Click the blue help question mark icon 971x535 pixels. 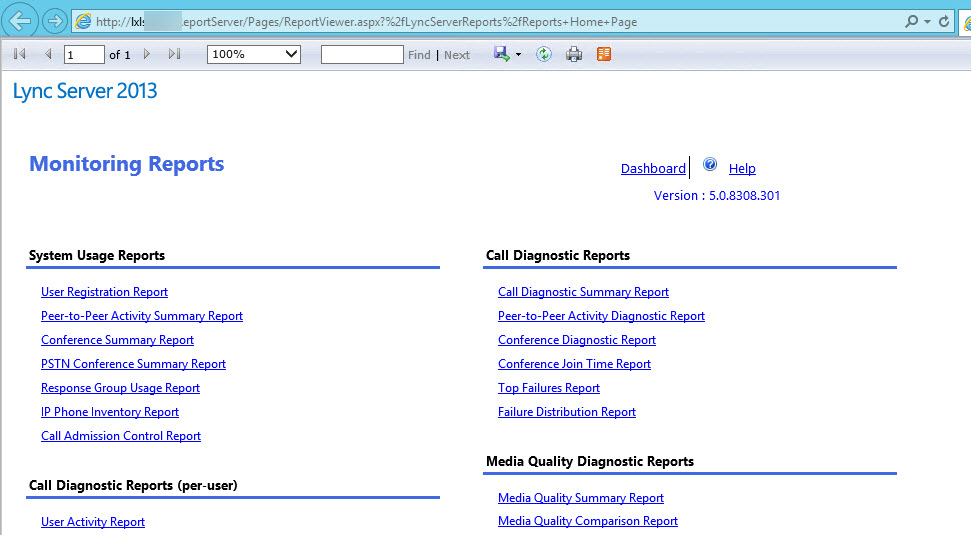[710, 165]
